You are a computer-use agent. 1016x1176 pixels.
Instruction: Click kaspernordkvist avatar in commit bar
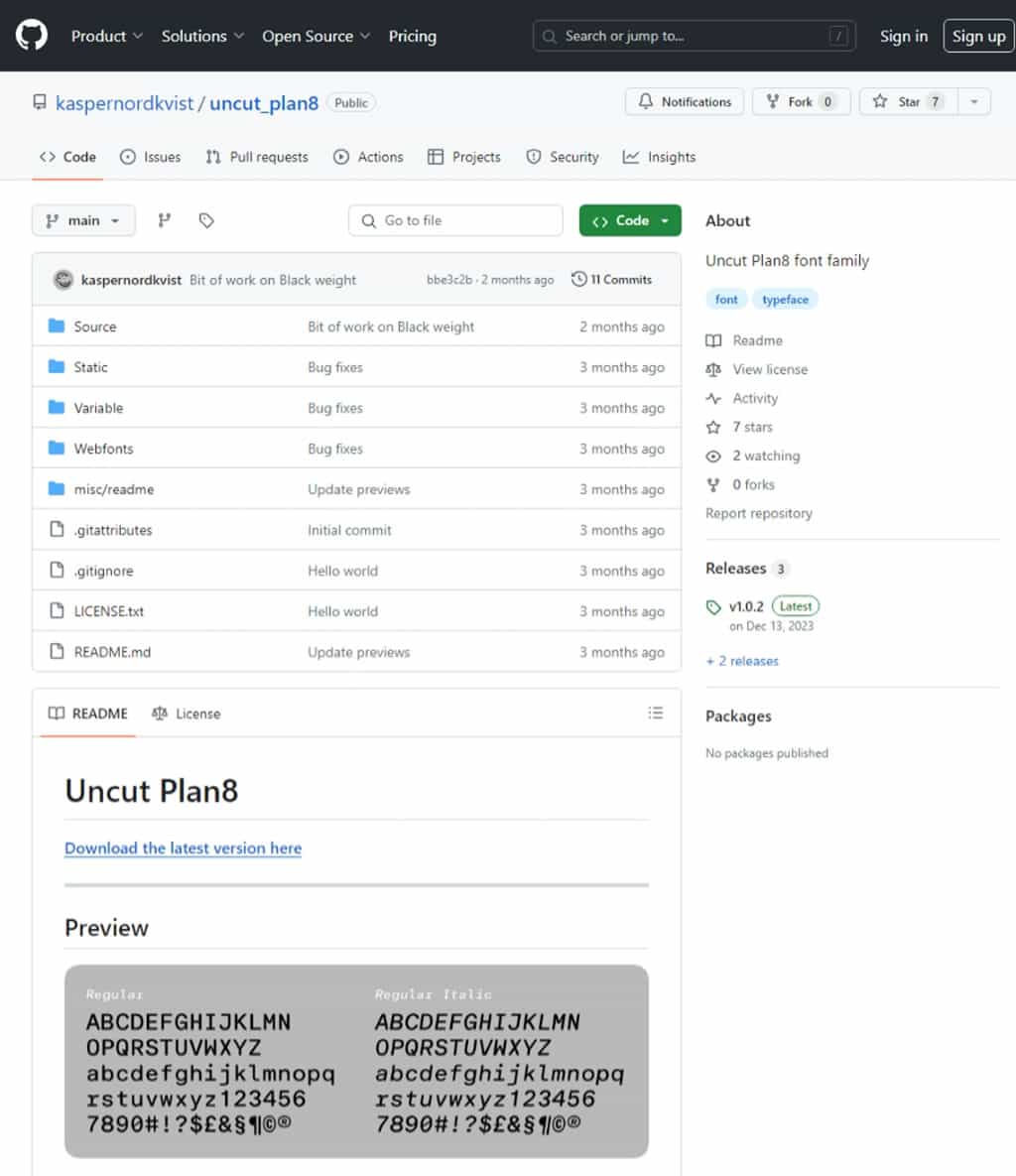point(63,280)
